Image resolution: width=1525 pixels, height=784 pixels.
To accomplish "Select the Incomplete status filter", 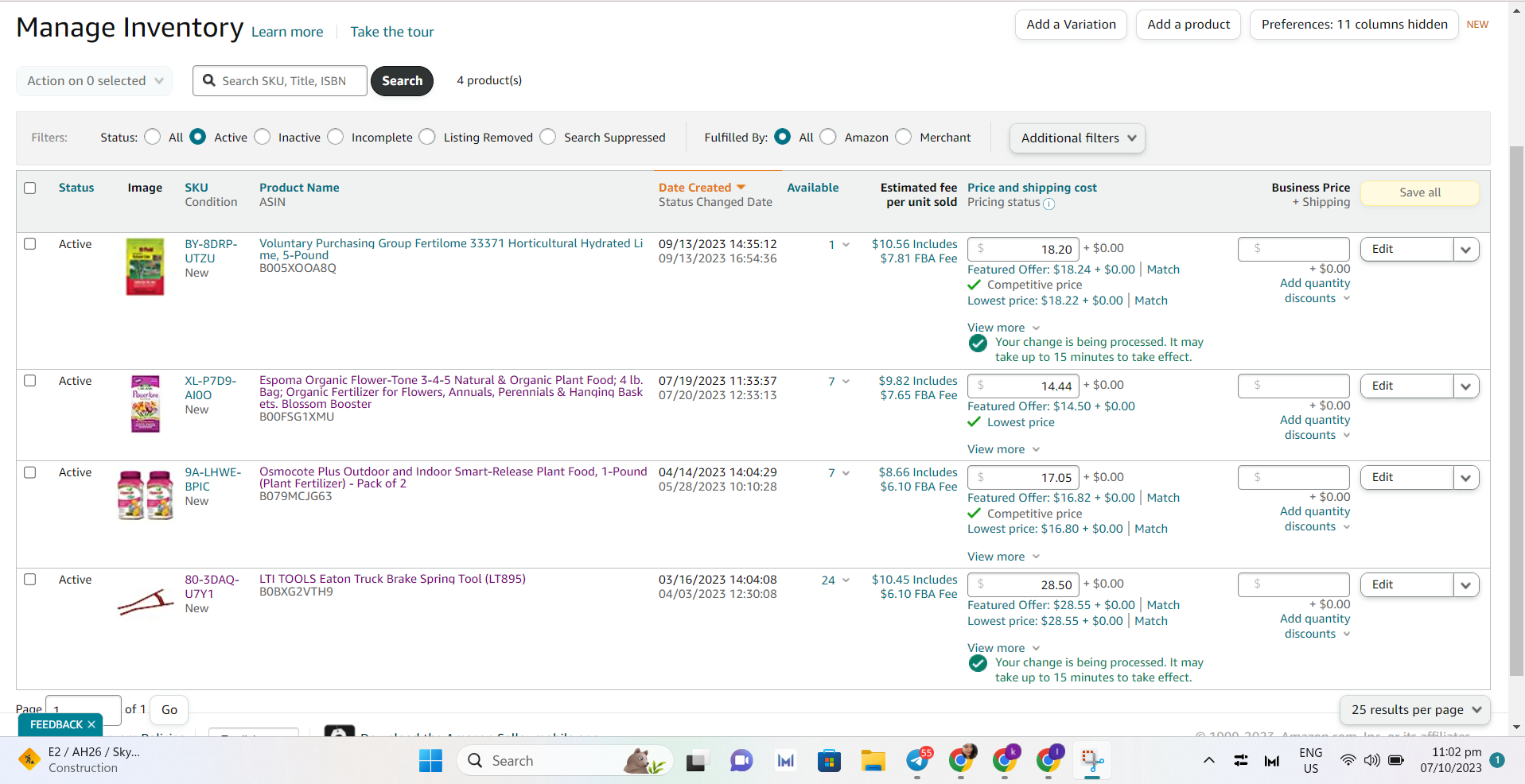I will [x=336, y=137].
